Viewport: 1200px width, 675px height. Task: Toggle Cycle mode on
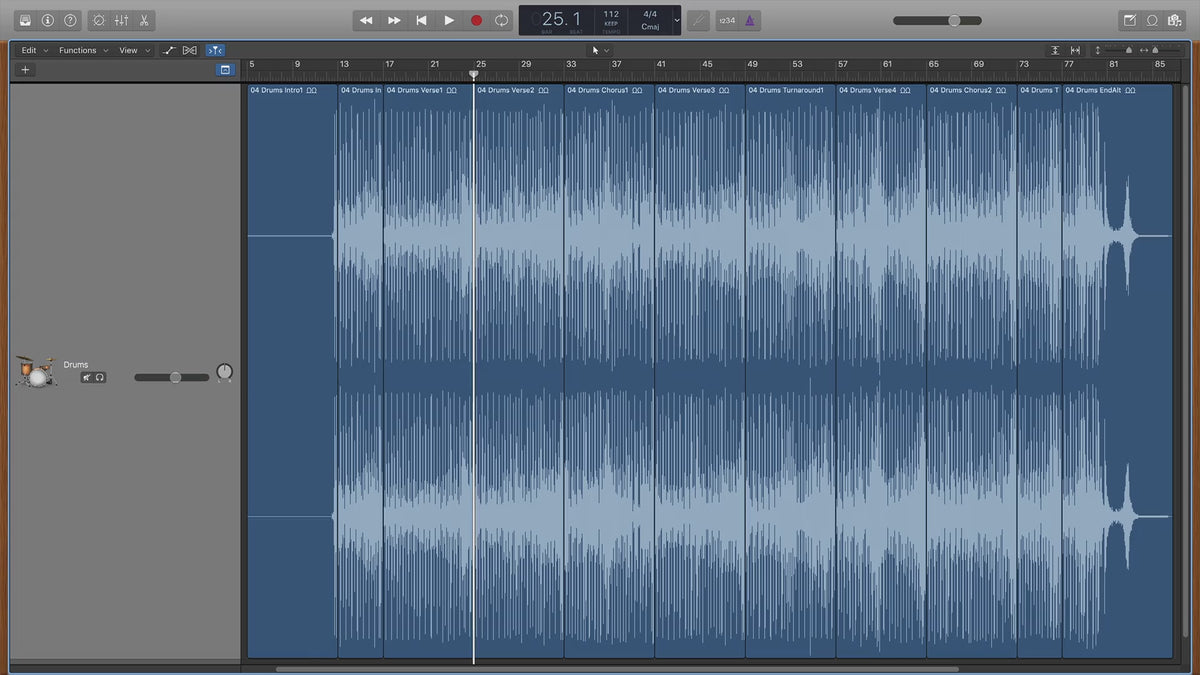[x=502, y=20]
